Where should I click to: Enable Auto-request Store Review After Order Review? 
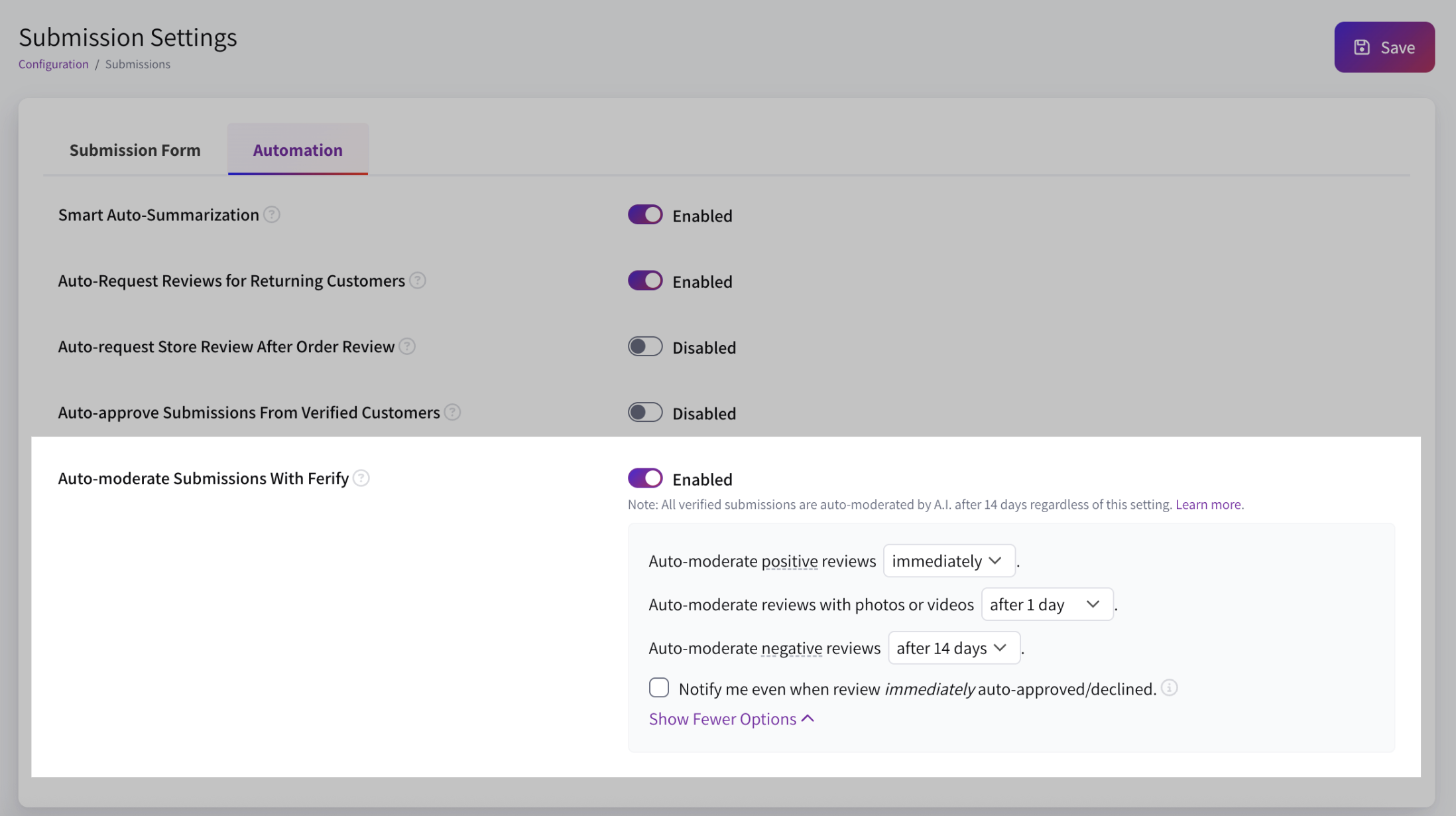(x=645, y=346)
